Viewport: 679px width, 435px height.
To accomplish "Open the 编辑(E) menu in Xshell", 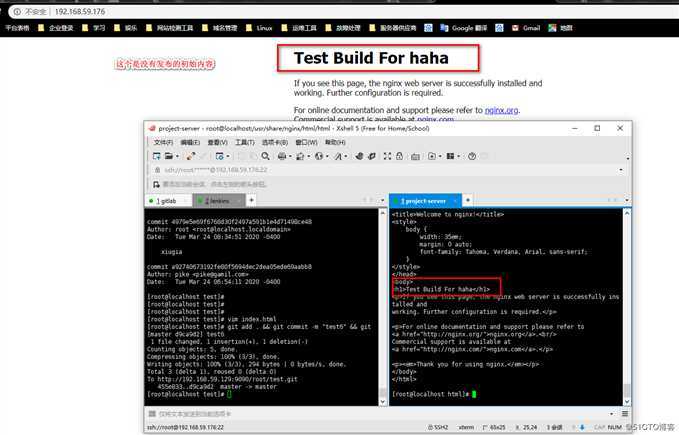I will click(190, 142).
